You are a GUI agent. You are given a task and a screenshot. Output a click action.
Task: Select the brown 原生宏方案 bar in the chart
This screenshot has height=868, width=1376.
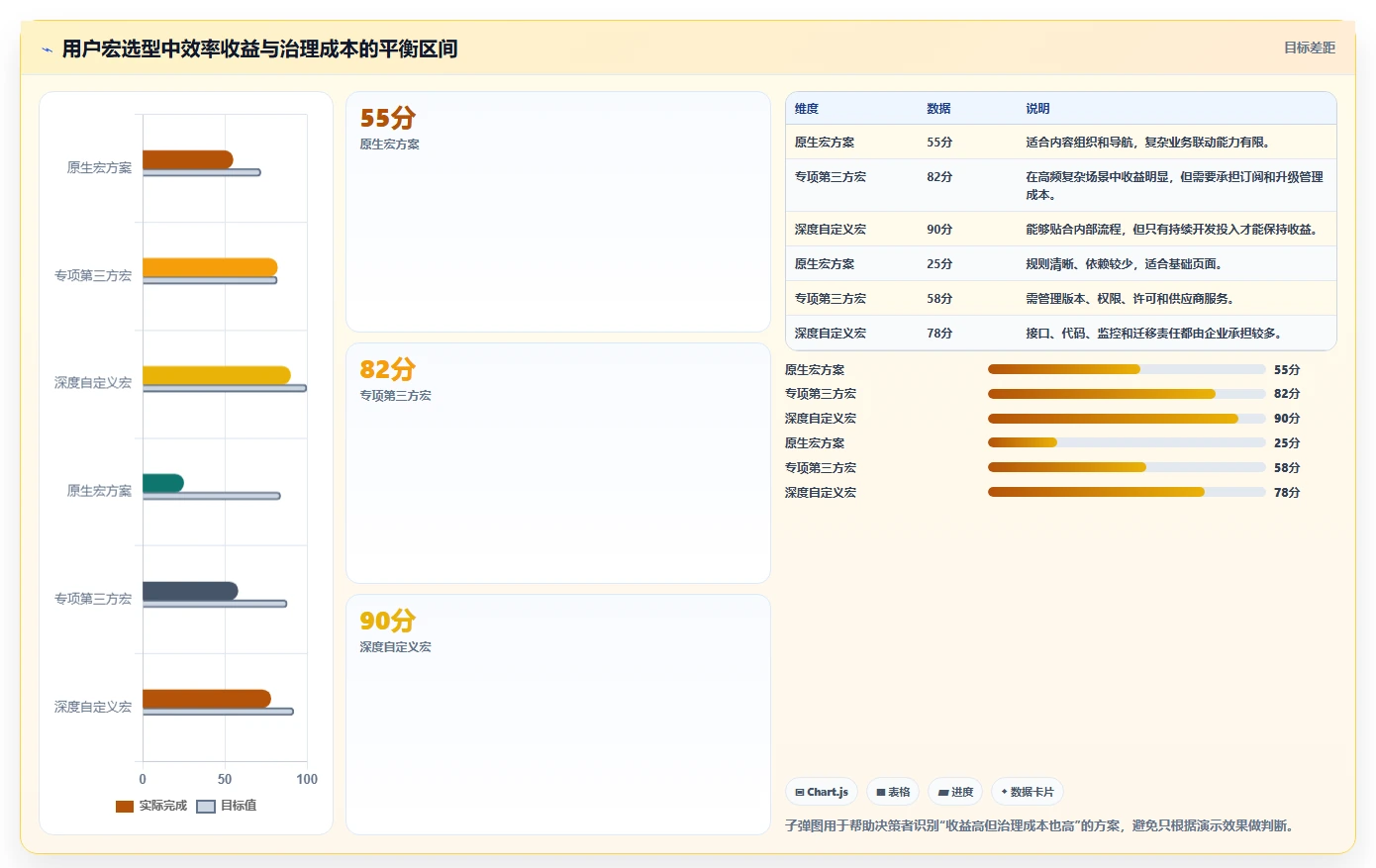[x=188, y=159]
